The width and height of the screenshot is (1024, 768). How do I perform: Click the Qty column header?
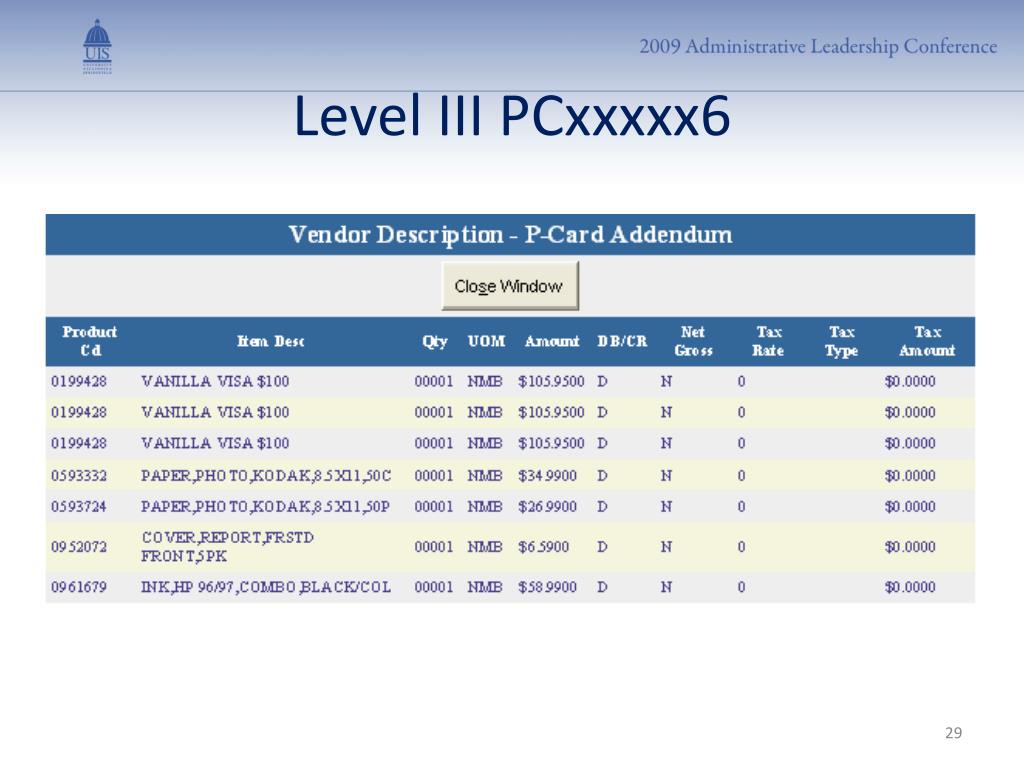coord(434,342)
